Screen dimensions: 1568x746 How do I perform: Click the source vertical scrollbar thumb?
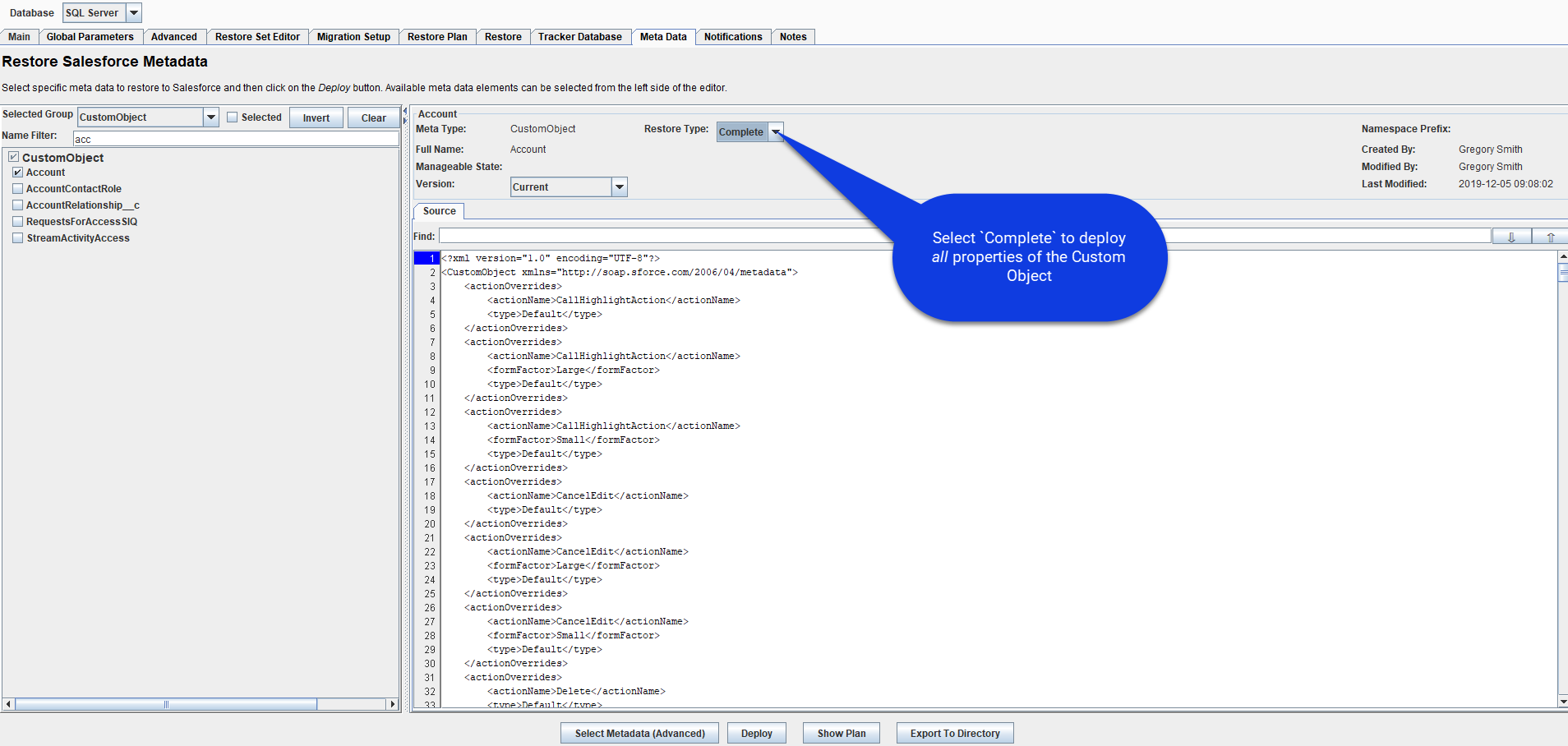1562,273
